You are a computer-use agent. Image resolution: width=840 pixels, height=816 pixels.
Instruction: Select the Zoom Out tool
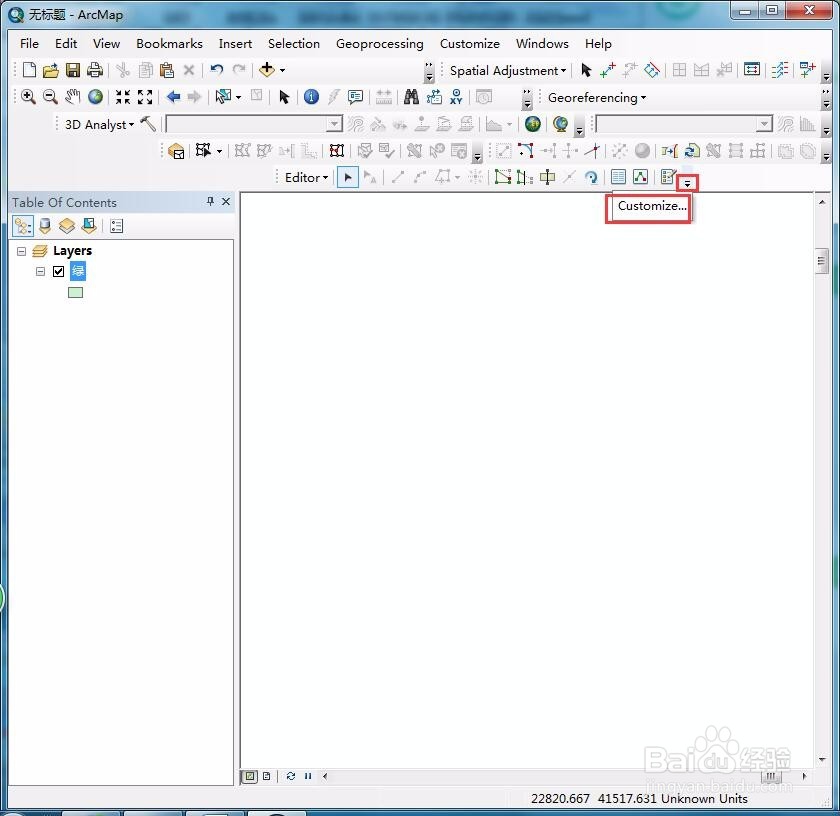(50, 97)
